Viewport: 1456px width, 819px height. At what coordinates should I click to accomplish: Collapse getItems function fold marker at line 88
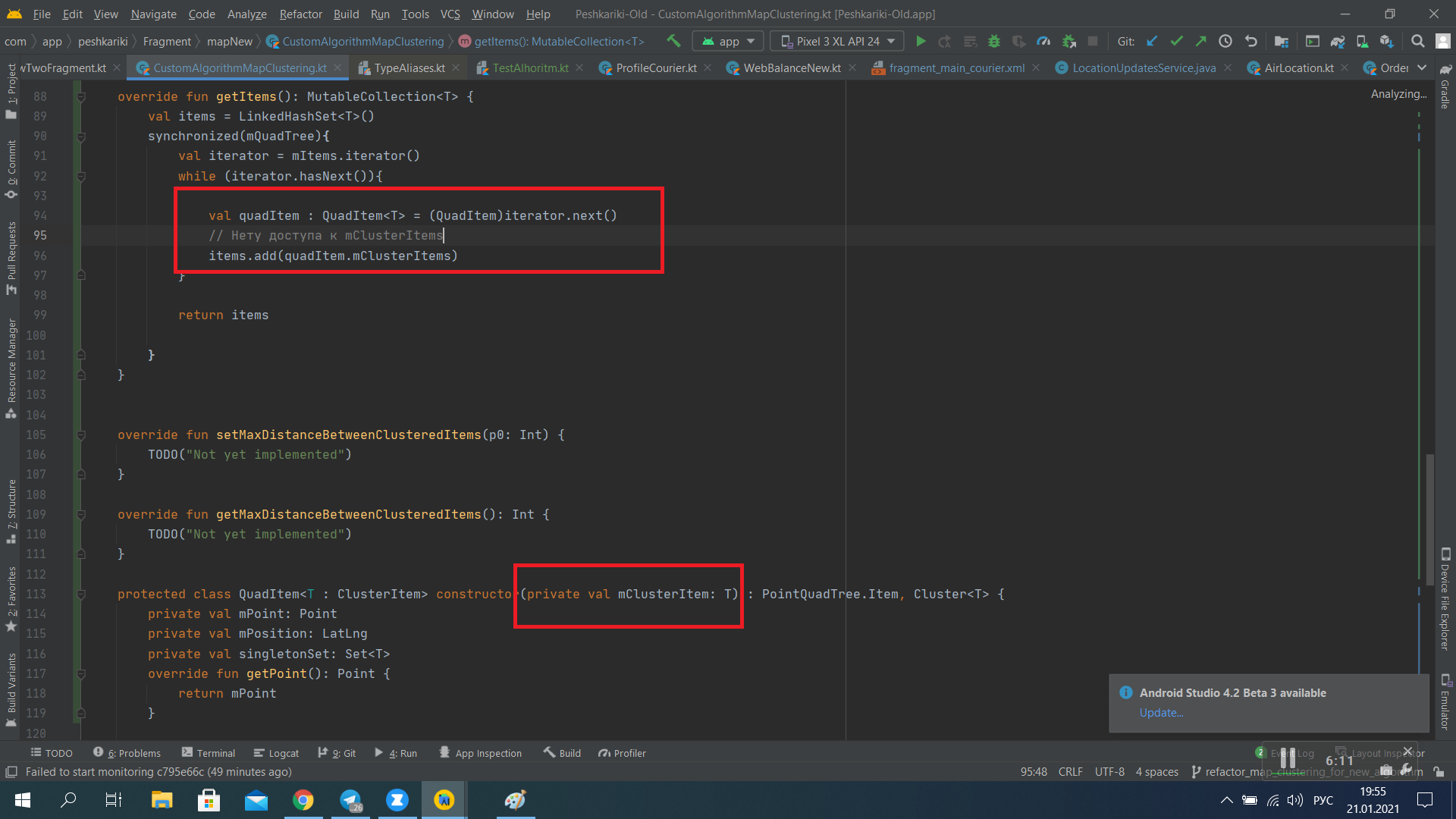click(81, 97)
